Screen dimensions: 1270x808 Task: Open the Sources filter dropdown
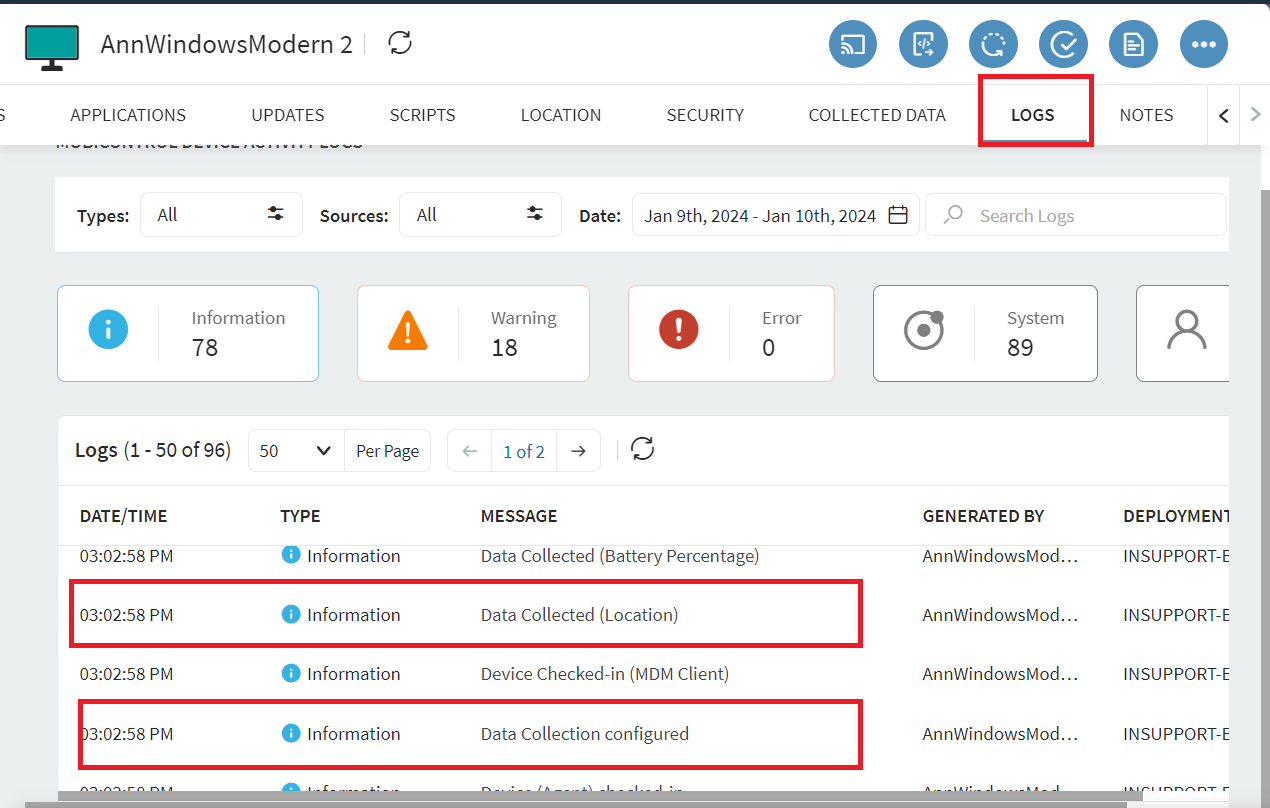(x=480, y=215)
